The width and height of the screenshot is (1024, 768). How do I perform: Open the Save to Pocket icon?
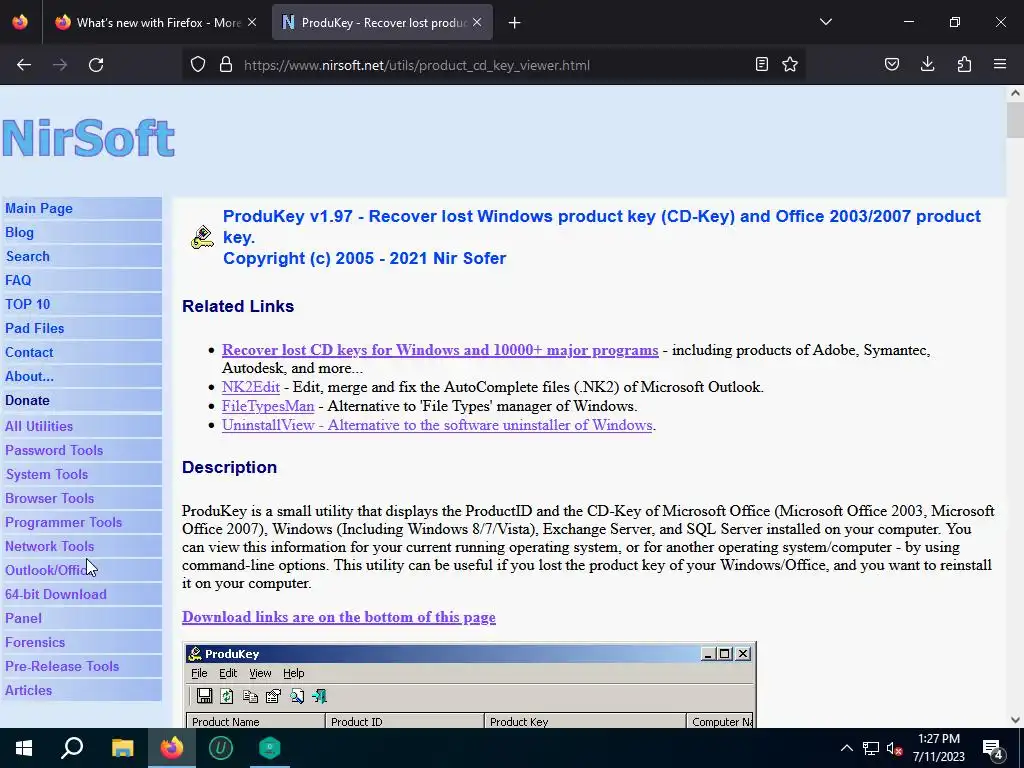[892, 65]
